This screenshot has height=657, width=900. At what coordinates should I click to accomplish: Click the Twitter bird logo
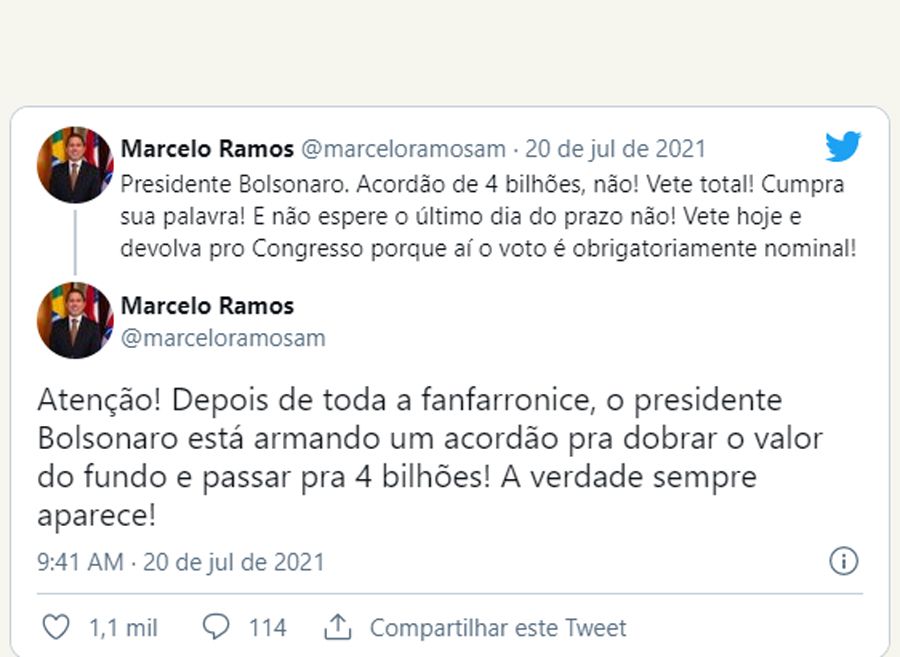coord(842,148)
